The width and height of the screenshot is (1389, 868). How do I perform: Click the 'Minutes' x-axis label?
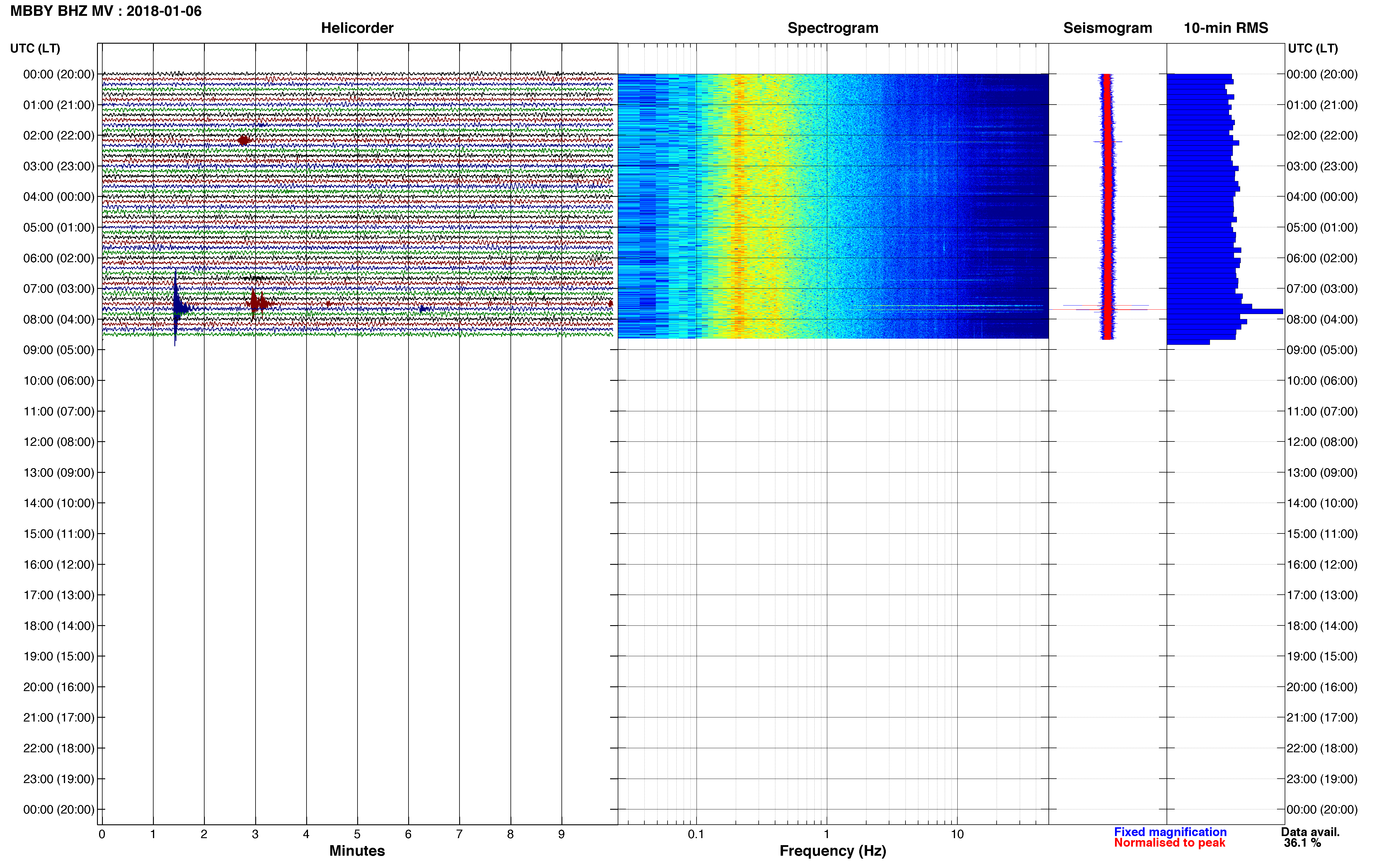tap(357, 851)
